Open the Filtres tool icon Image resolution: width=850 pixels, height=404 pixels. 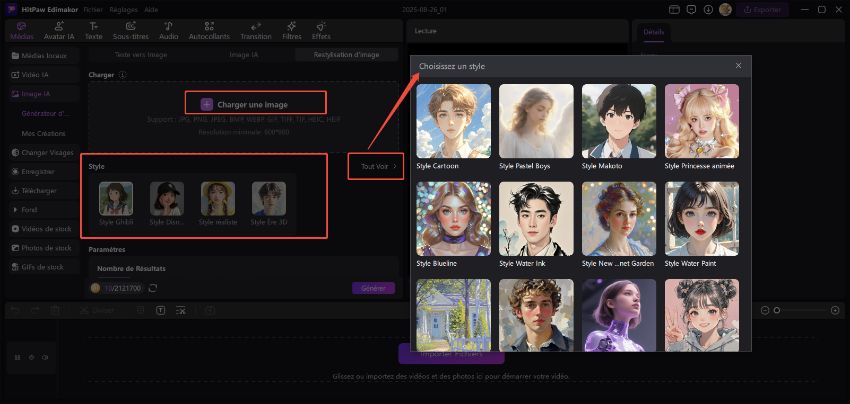pos(291,28)
